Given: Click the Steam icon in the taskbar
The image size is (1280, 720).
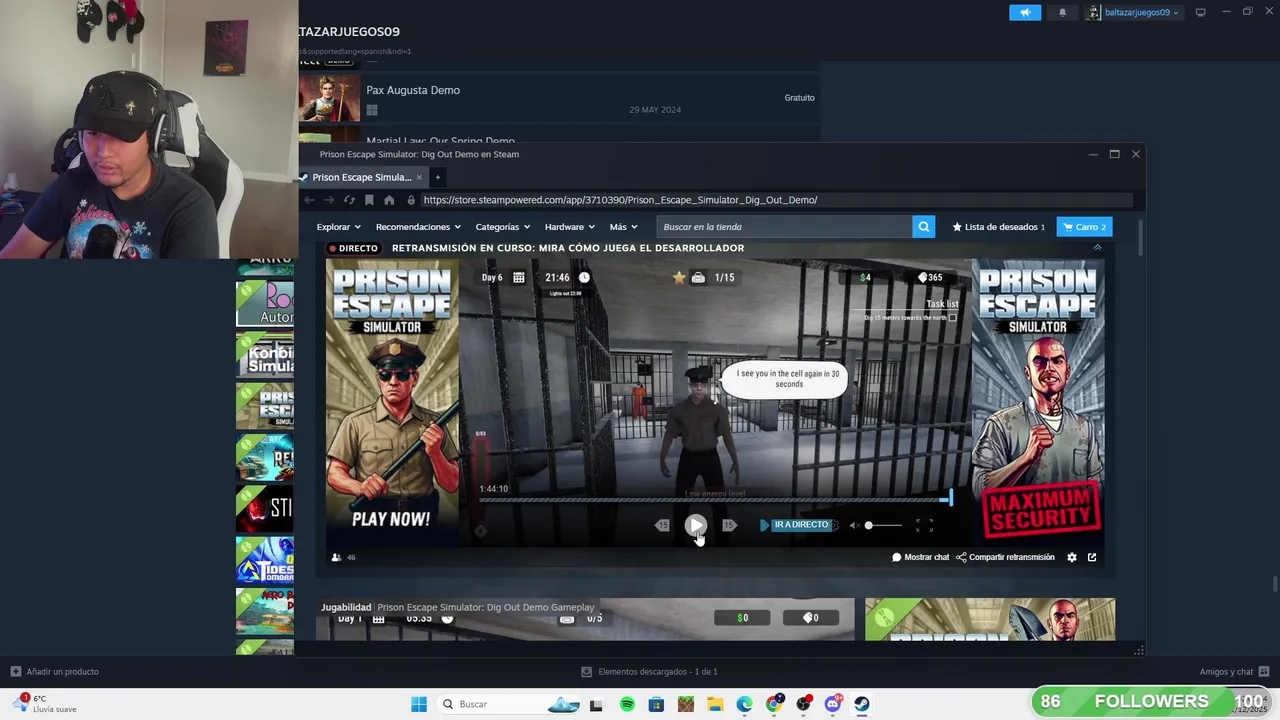Looking at the screenshot, I should 861,704.
